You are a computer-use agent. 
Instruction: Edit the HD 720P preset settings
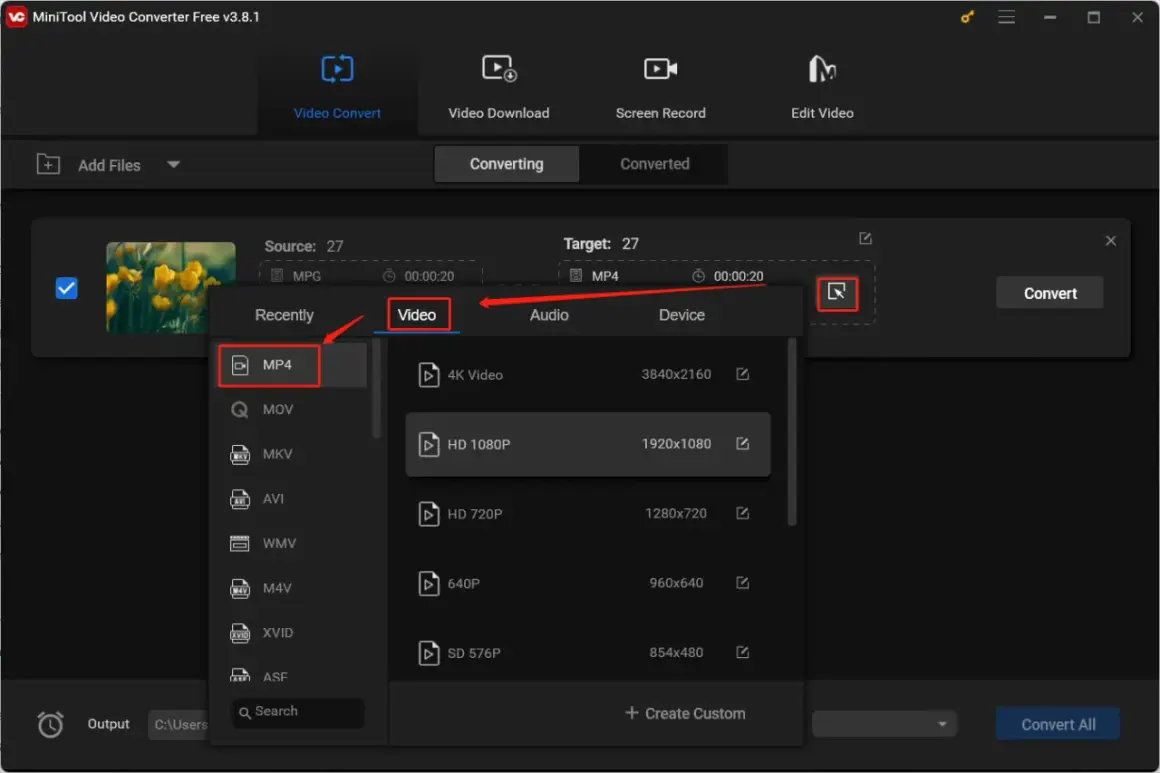click(x=742, y=513)
